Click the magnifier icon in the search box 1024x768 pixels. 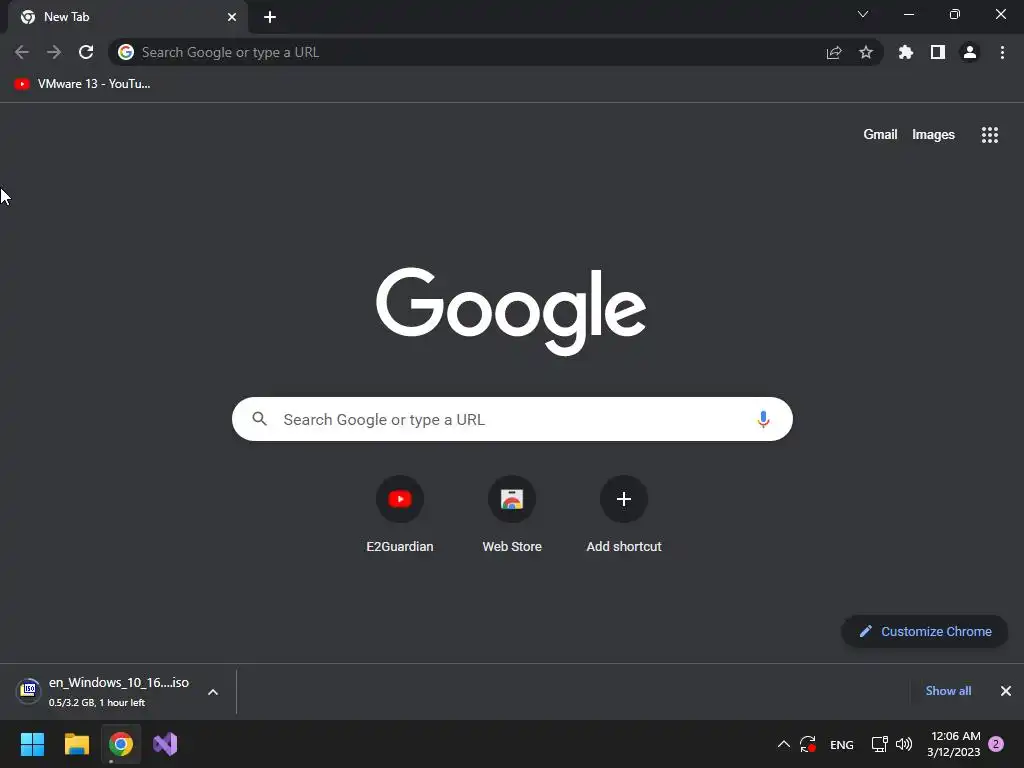pyautogui.click(x=259, y=419)
